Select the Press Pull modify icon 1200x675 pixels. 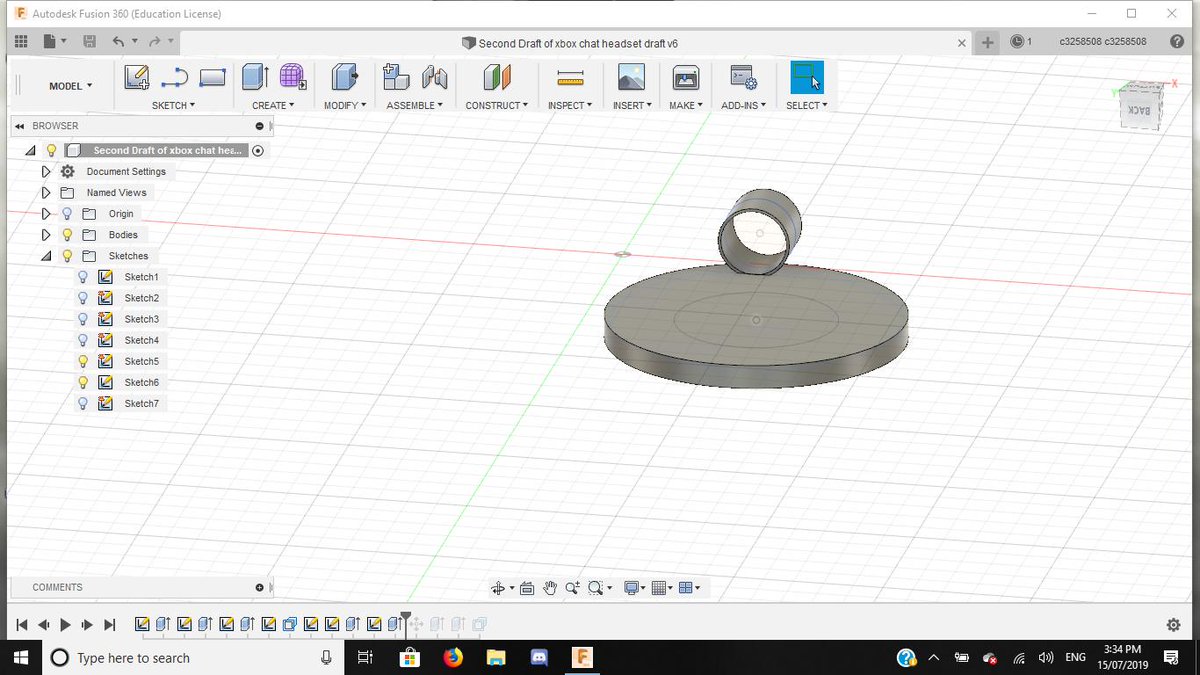coord(344,78)
